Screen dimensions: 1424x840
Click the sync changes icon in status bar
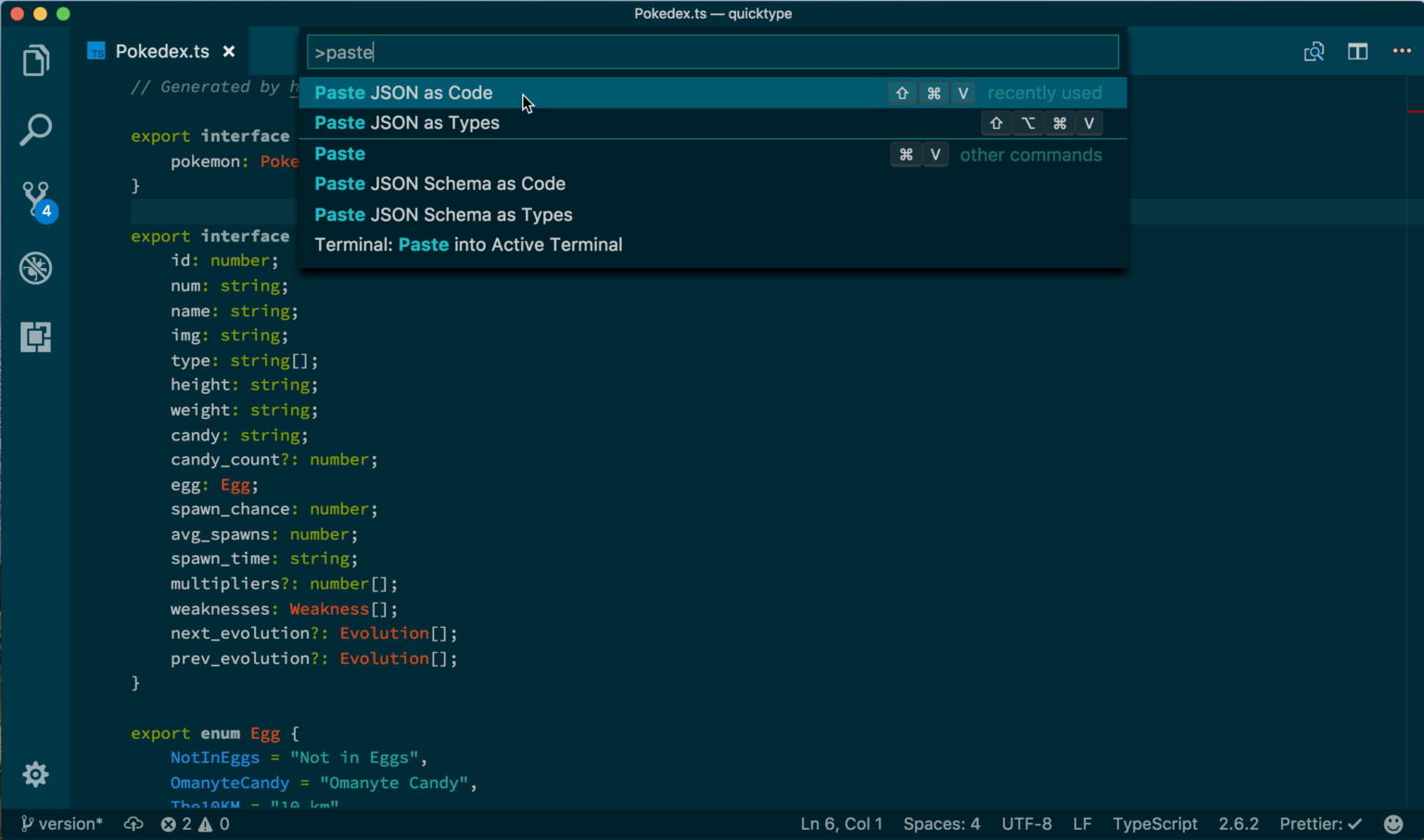click(x=133, y=823)
